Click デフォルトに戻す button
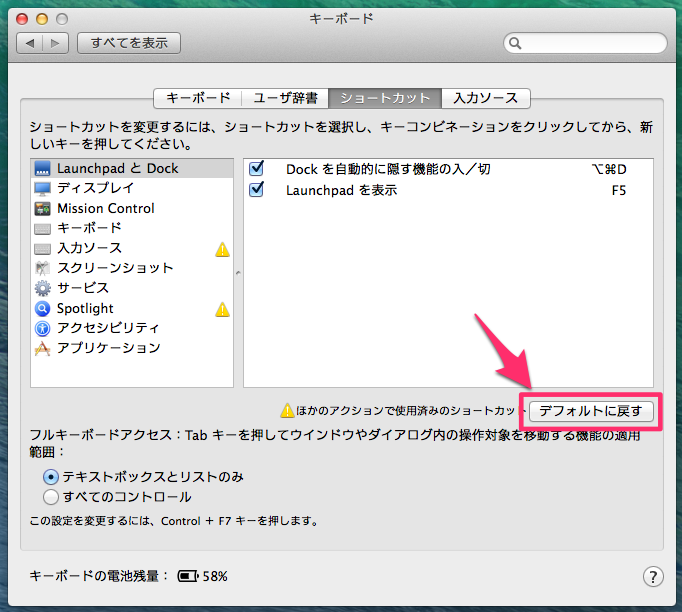682x612 pixels. pyautogui.click(x=591, y=411)
